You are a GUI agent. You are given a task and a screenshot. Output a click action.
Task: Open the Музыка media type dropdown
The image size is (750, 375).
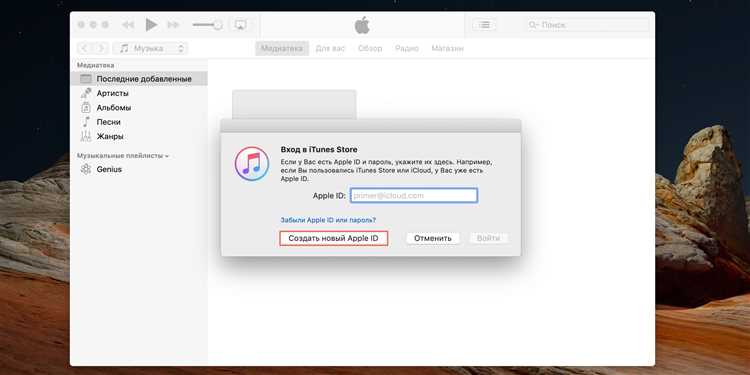click(150, 48)
